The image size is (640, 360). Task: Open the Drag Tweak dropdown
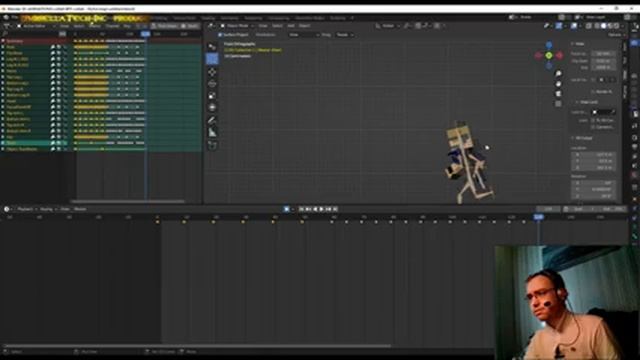tap(344, 35)
